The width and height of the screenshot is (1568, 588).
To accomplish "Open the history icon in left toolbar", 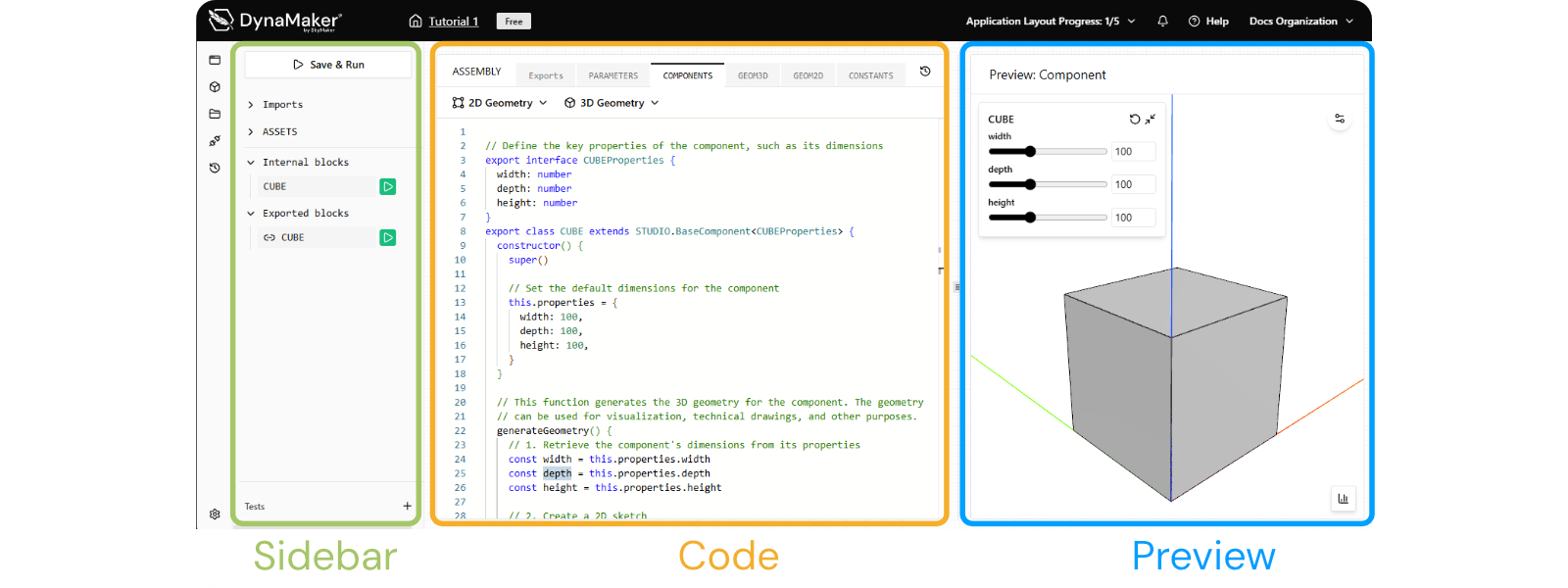I will (x=215, y=168).
